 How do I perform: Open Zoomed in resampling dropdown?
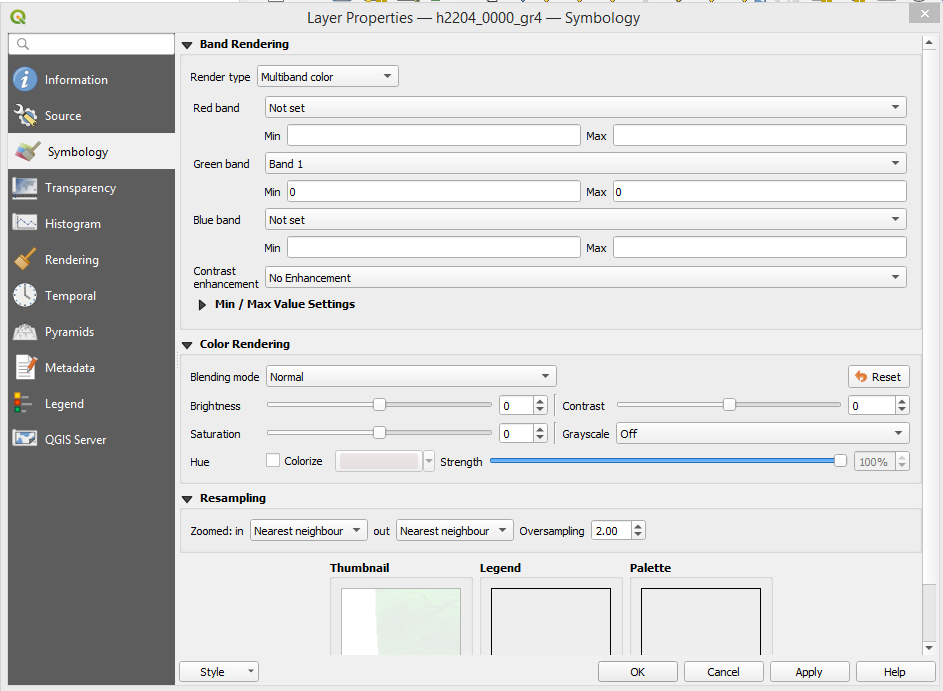pyautogui.click(x=309, y=530)
